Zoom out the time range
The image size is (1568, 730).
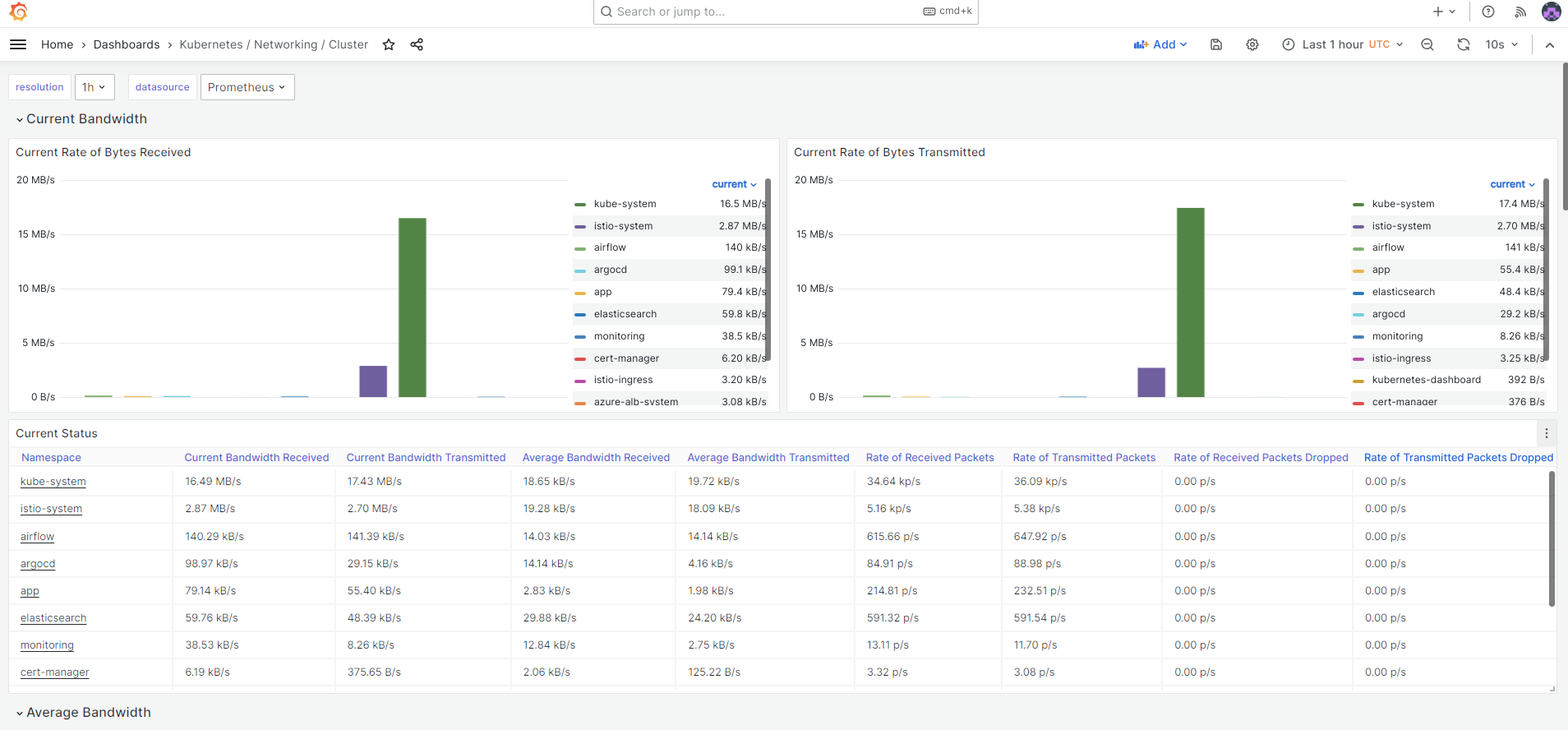[x=1427, y=44]
